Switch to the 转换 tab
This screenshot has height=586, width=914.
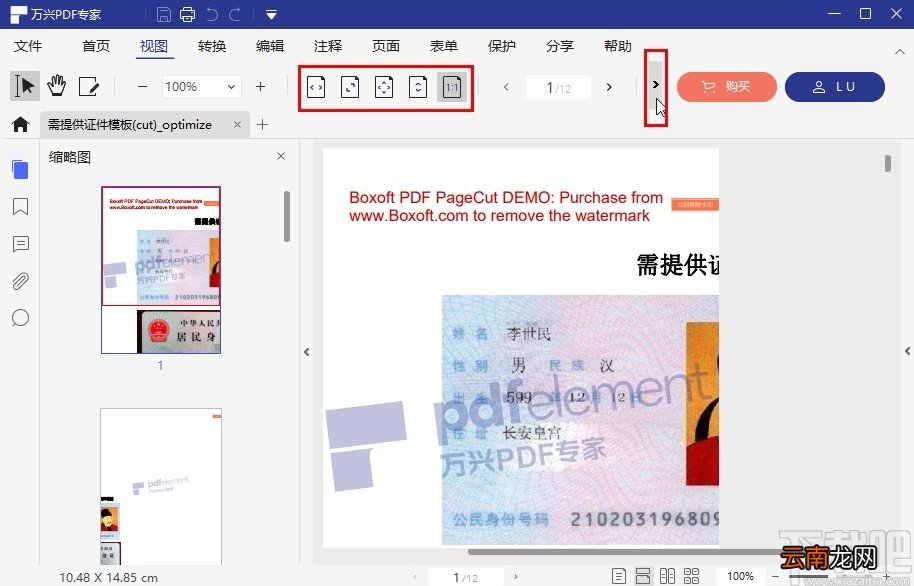(x=212, y=46)
